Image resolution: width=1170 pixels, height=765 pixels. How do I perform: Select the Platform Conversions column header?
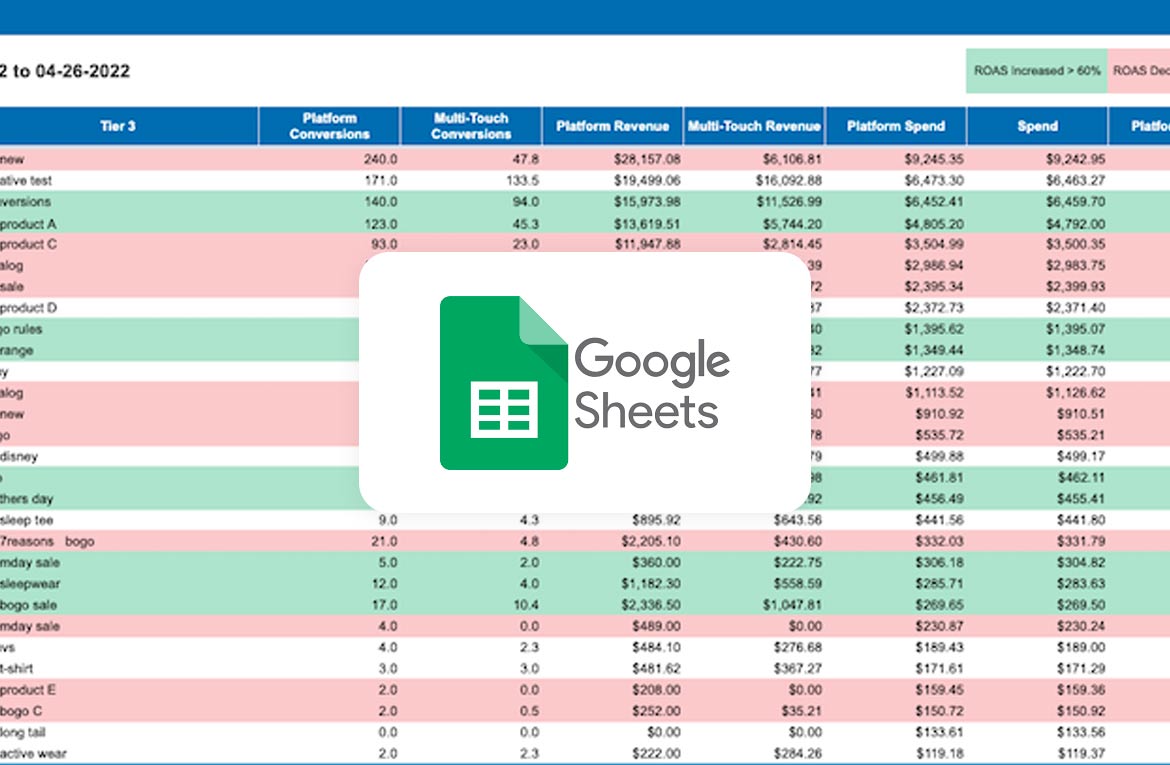pos(329,126)
